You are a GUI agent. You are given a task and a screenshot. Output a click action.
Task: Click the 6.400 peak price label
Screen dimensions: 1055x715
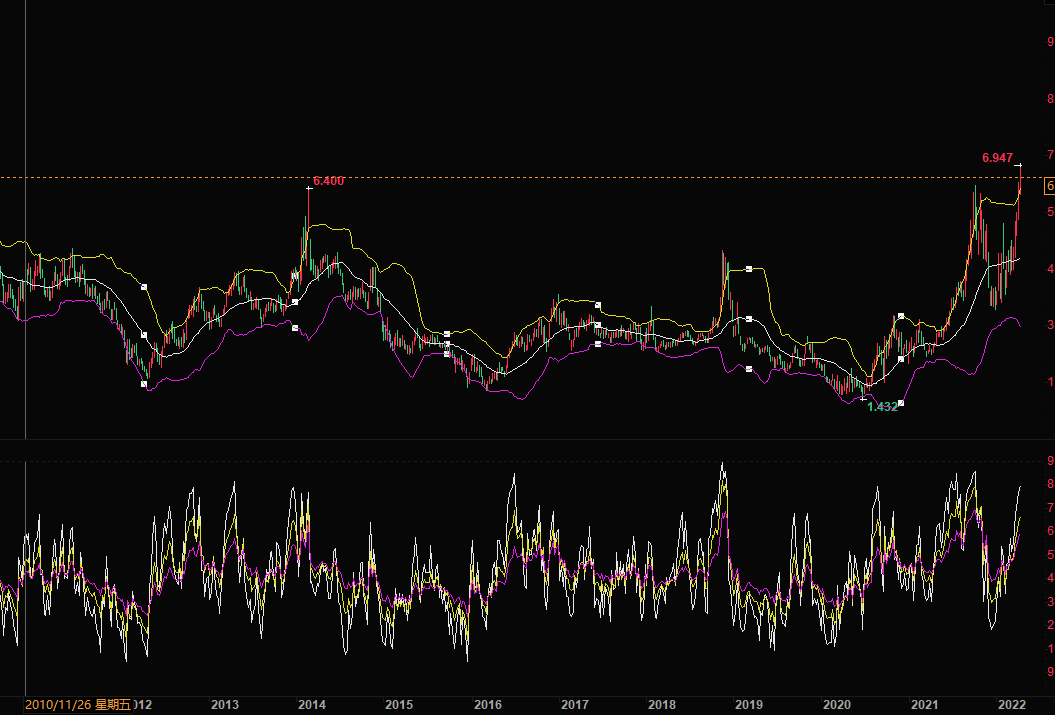pyautogui.click(x=328, y=181)
